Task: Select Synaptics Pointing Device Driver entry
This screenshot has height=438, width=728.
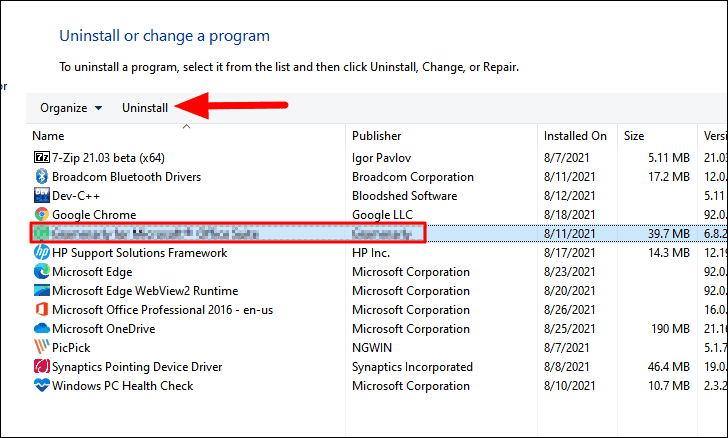Action: point(137,367)
